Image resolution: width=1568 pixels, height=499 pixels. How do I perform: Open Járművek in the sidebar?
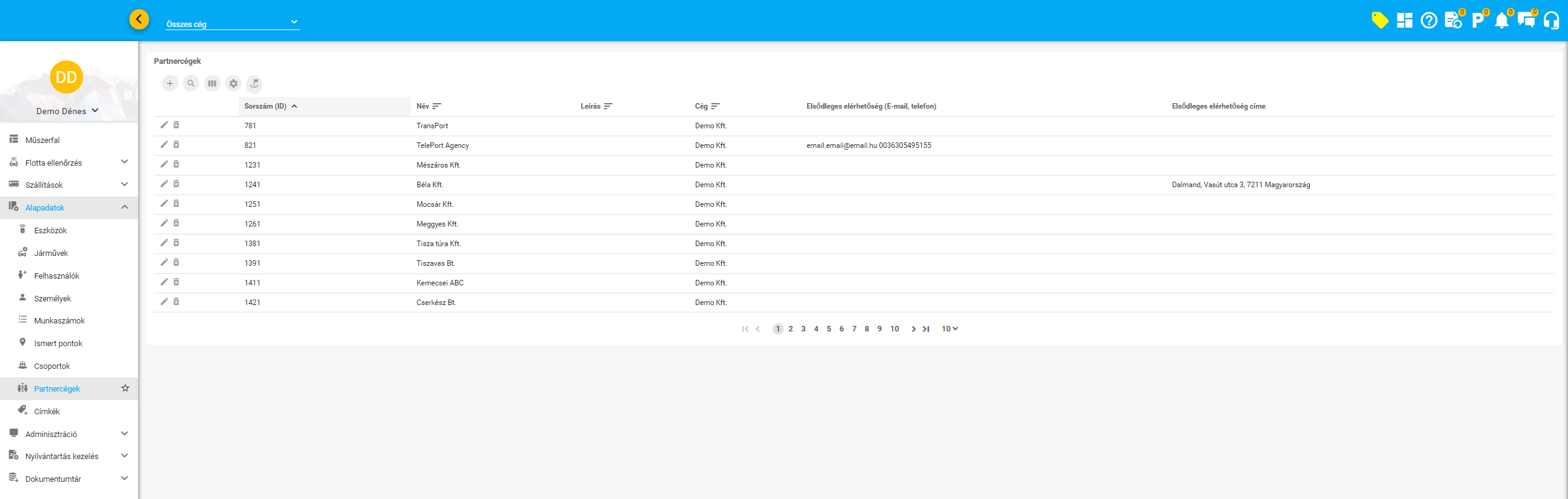(51, 253)
